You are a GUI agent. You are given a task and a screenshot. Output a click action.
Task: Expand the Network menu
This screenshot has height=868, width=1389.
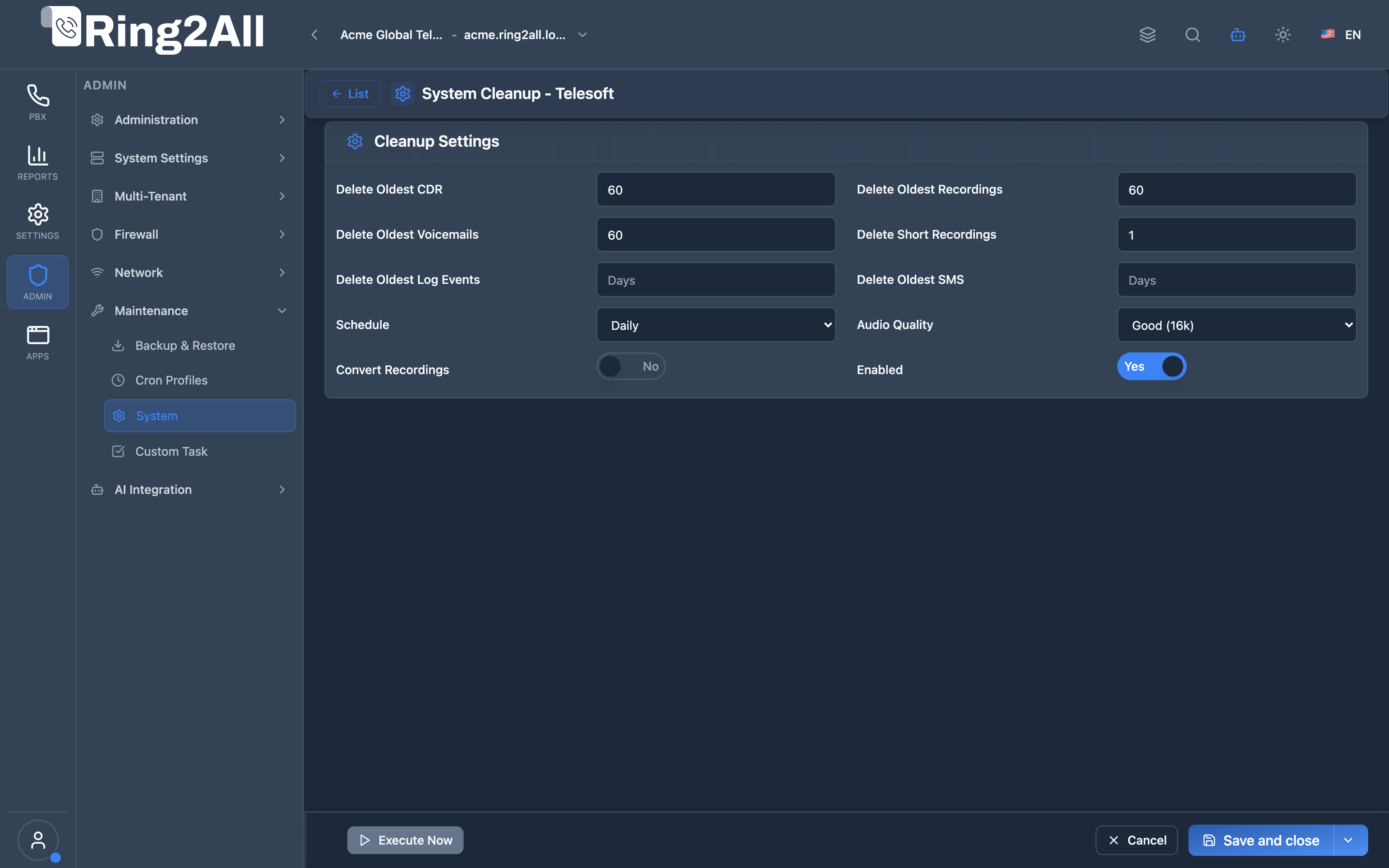[189, 273]
